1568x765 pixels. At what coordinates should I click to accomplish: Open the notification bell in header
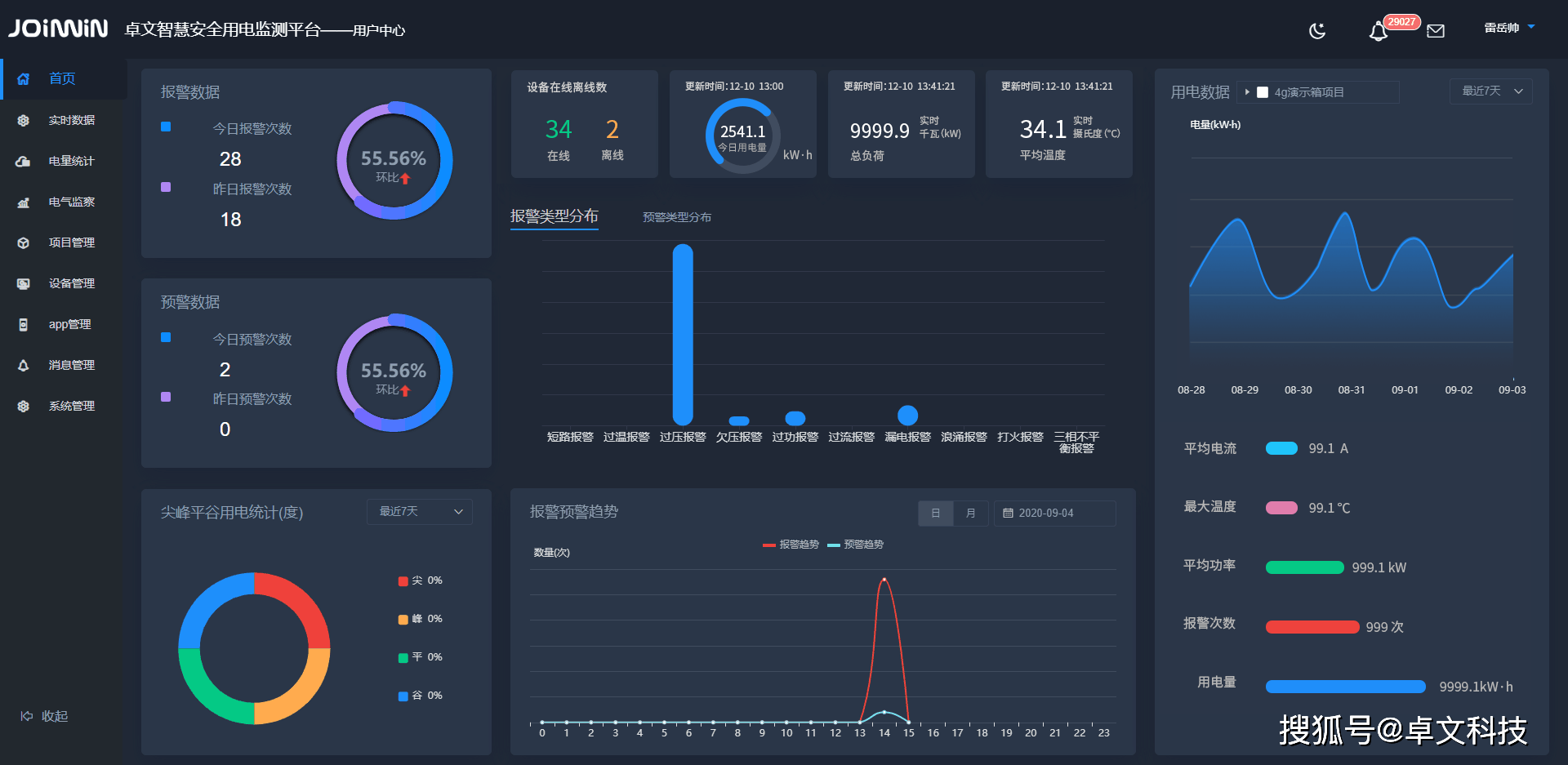(1378, 32)
